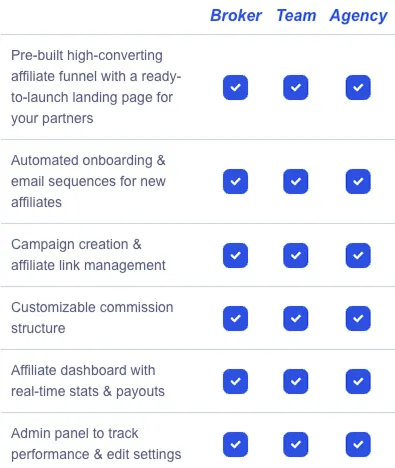Image resolution: width=395 pixels, height=468 pixels.
Task: Select the Broker plan column header
Action: coord(236,16)
